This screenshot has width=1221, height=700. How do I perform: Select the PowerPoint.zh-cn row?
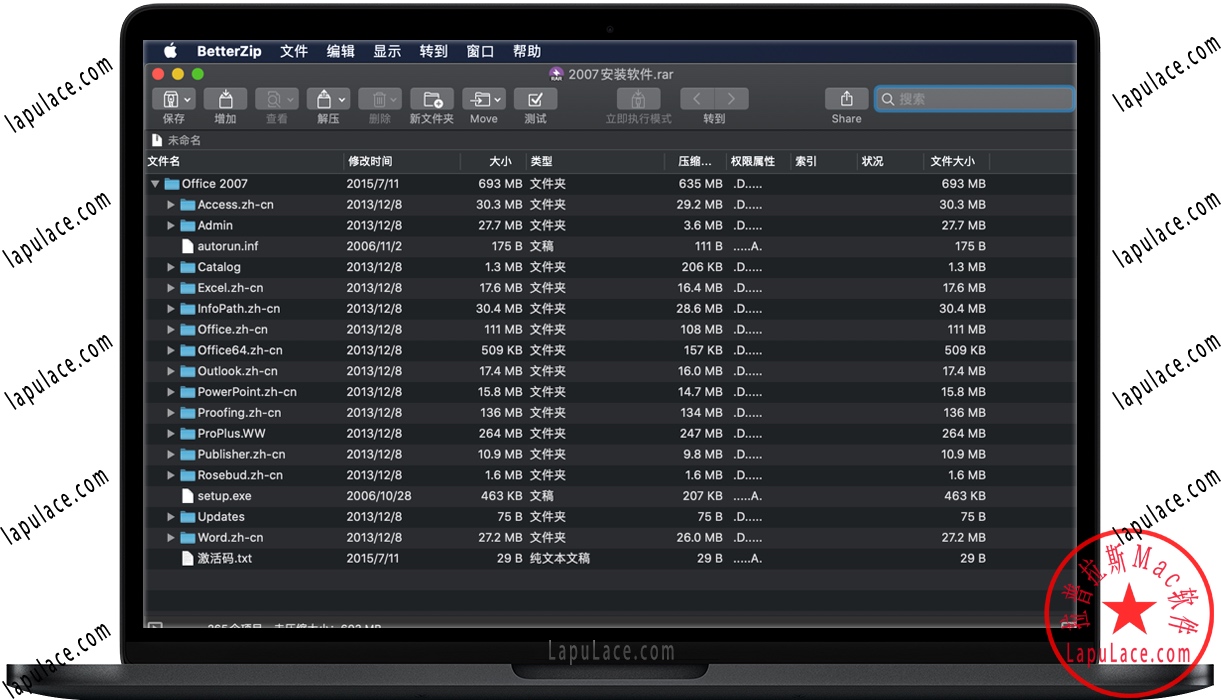tap(610, 392)
